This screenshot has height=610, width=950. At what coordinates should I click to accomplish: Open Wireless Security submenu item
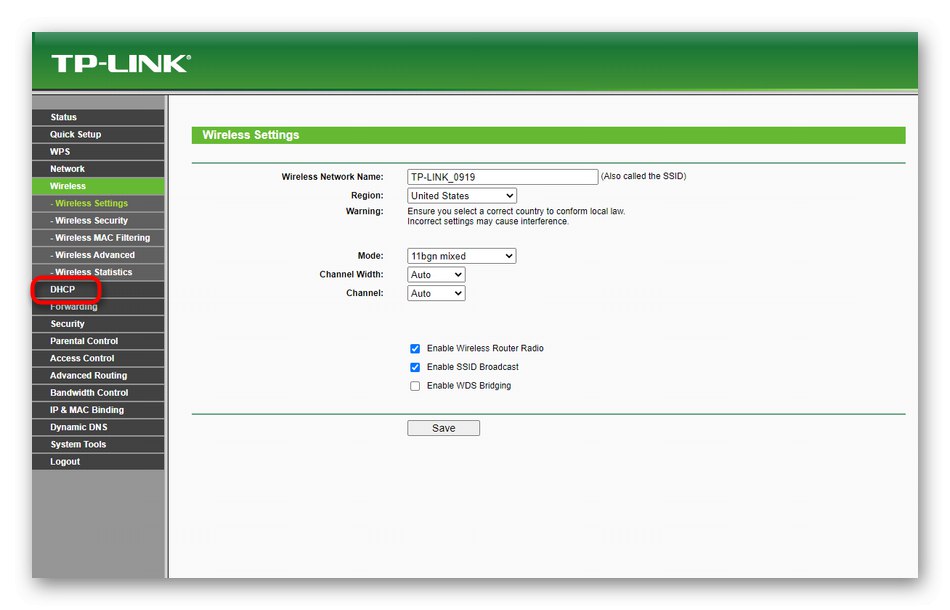[98, 220]
